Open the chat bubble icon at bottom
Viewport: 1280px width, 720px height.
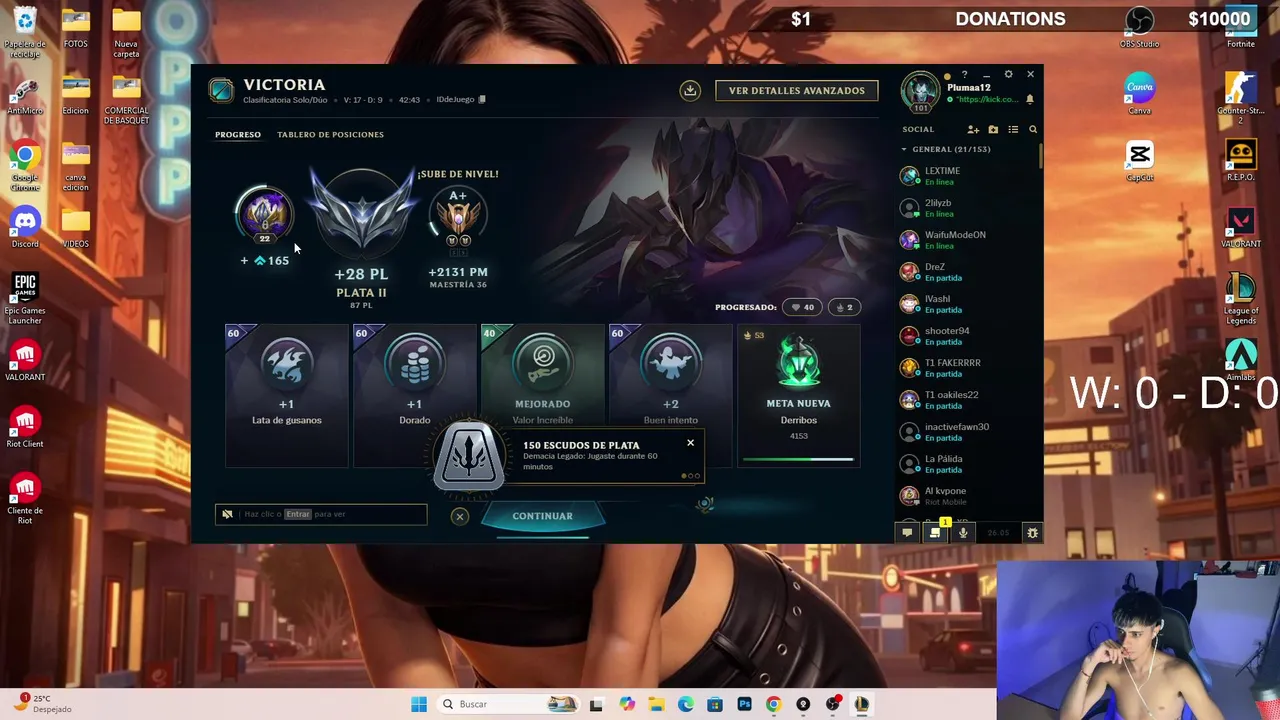pyautogui.click(x=908, y=533)
